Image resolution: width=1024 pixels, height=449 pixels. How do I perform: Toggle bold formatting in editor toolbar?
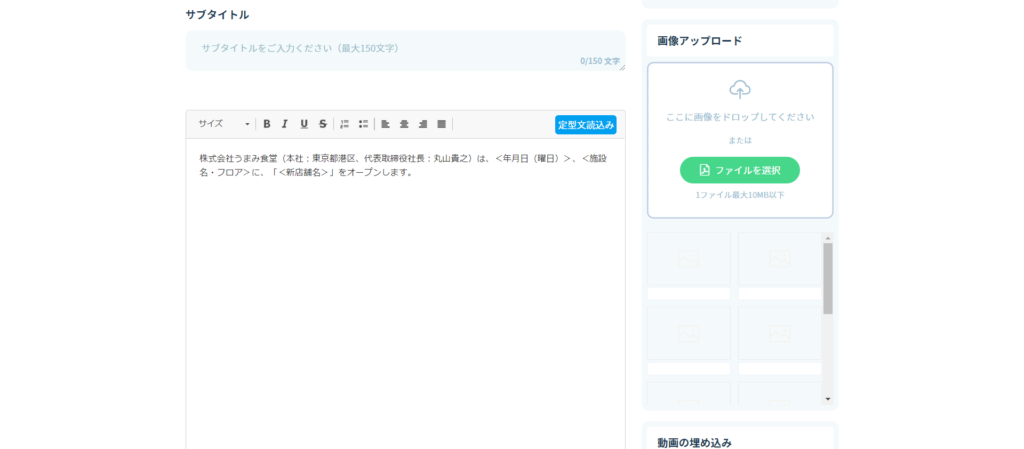tap(267, 124)
